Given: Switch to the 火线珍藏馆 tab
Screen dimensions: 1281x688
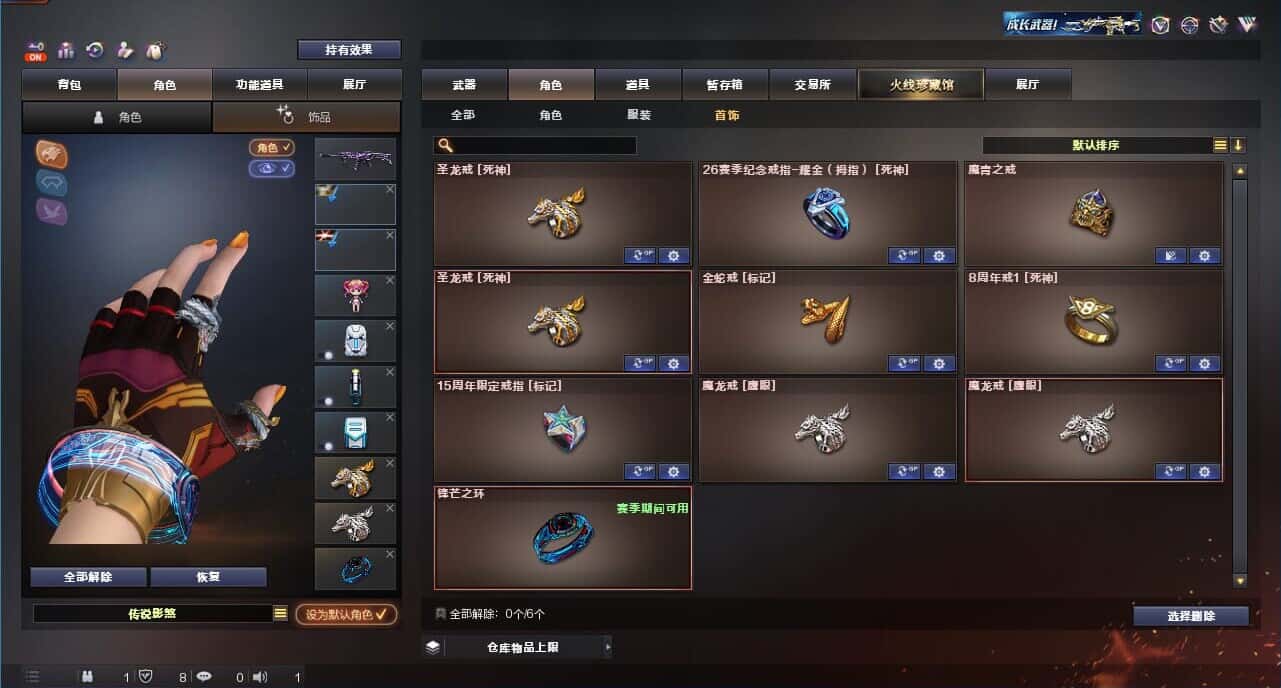Looking at the screenshot, I should point(921,84).
